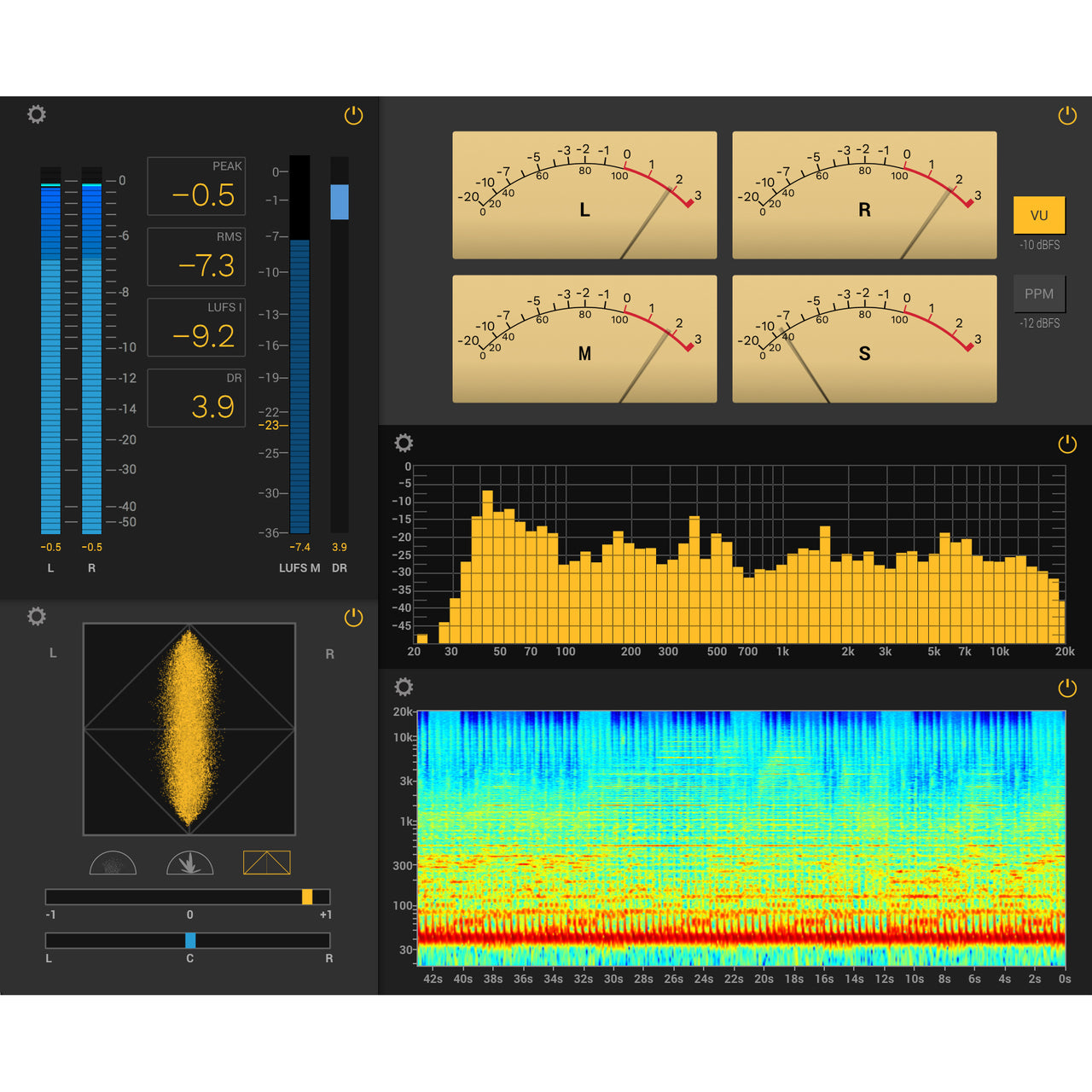1092x1092 pixels.
Task: Toggle power on the goniometer panel
Action: coord(351,616)
